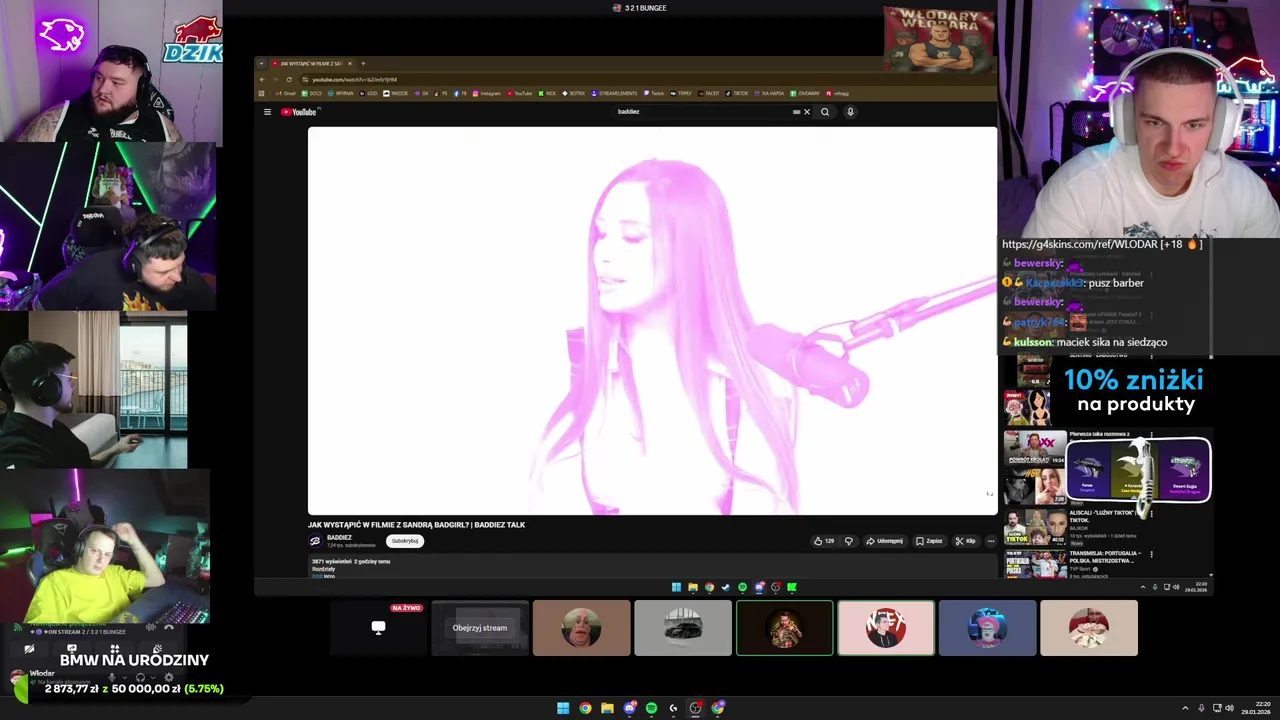
Task: Select the black car avatar participant tile
Action: pos(683,628)
